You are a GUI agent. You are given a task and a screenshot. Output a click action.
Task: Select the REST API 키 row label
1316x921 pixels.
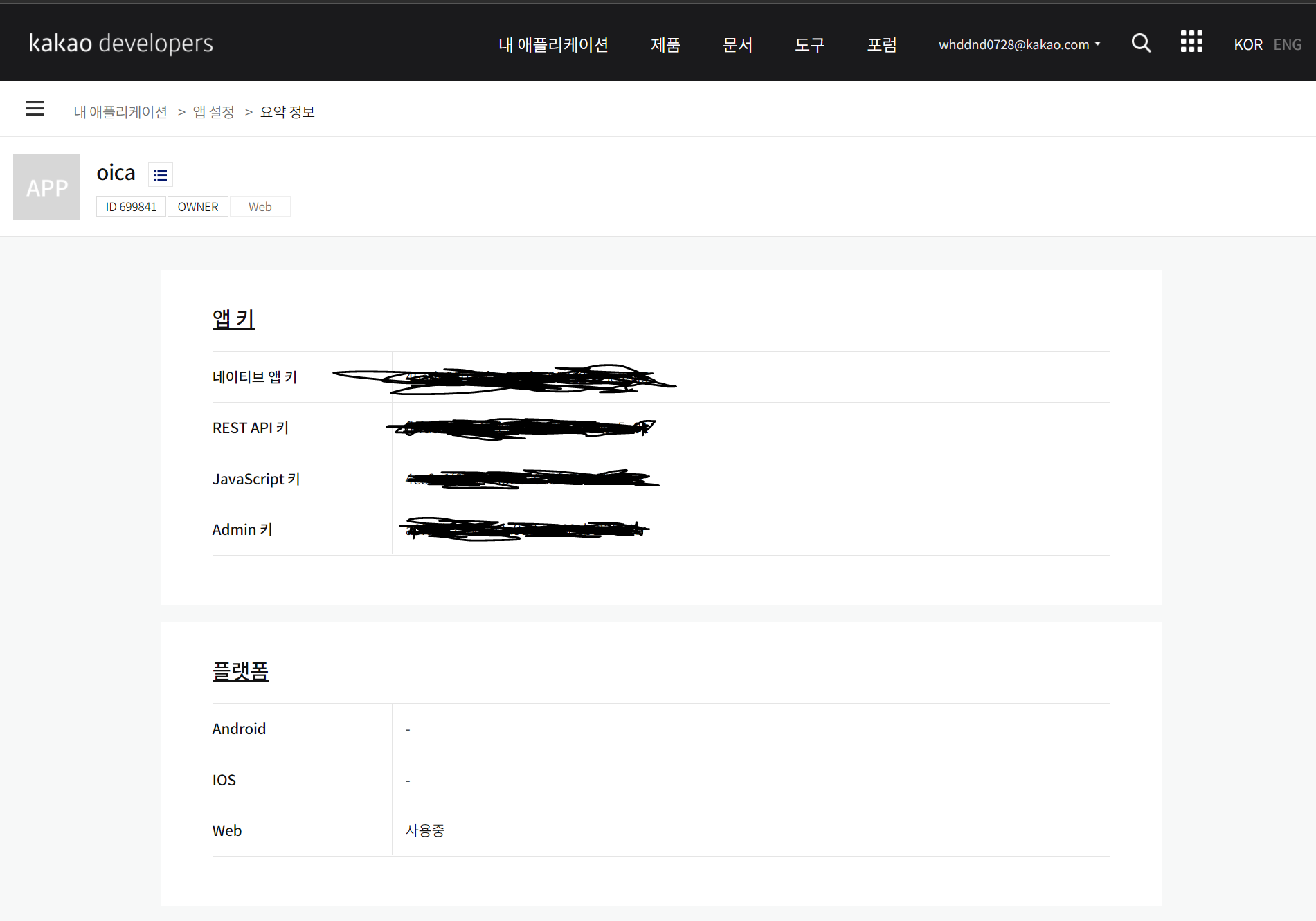[251, 428]
